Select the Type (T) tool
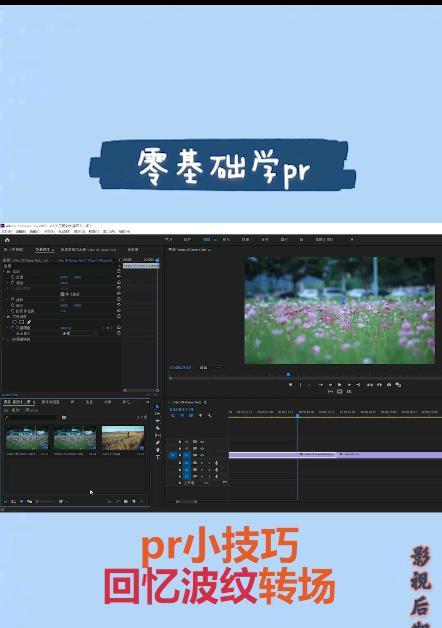This screenshot has width=442, height=628. 157,457
